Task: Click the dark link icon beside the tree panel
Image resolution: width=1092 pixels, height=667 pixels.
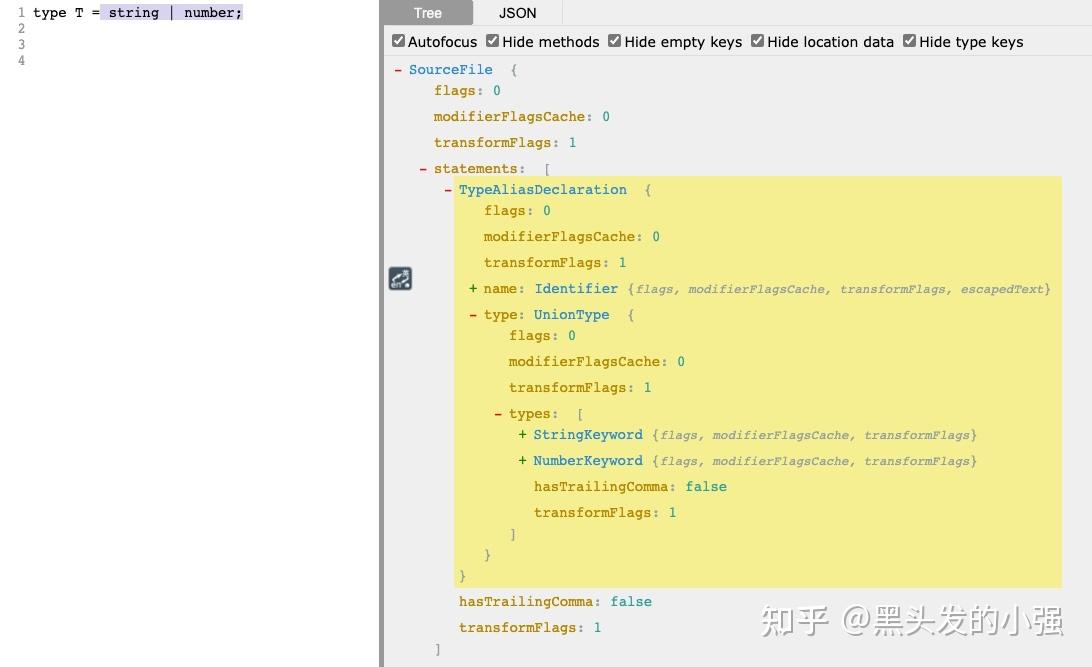Action: (400, 278)
